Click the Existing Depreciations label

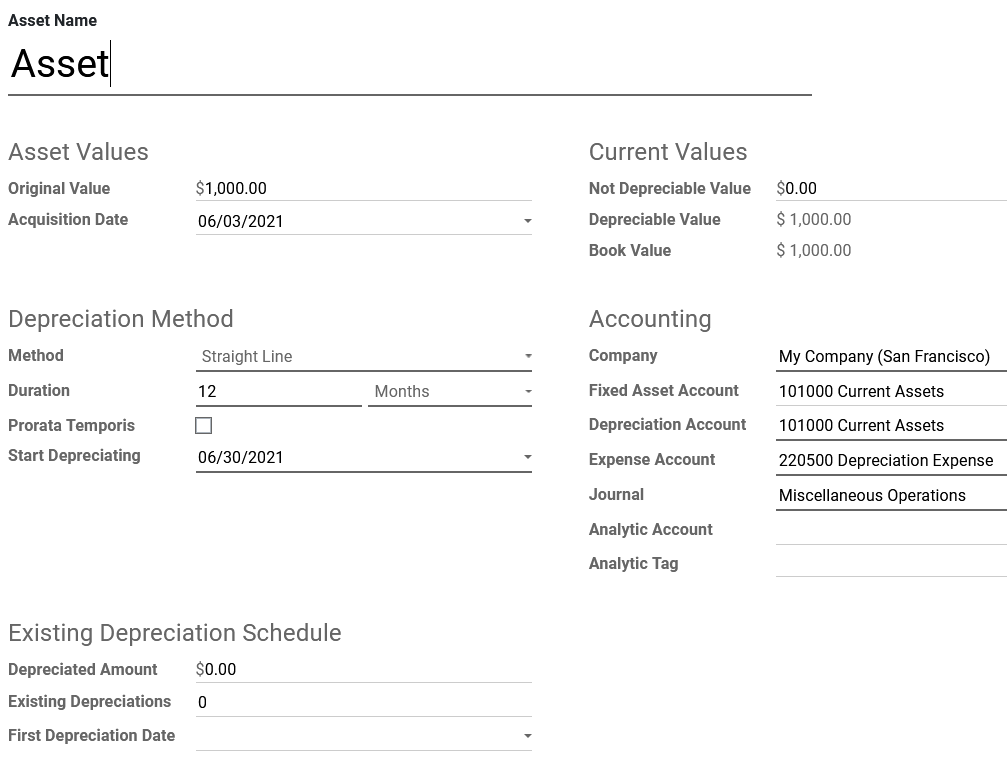click(89, 701)
